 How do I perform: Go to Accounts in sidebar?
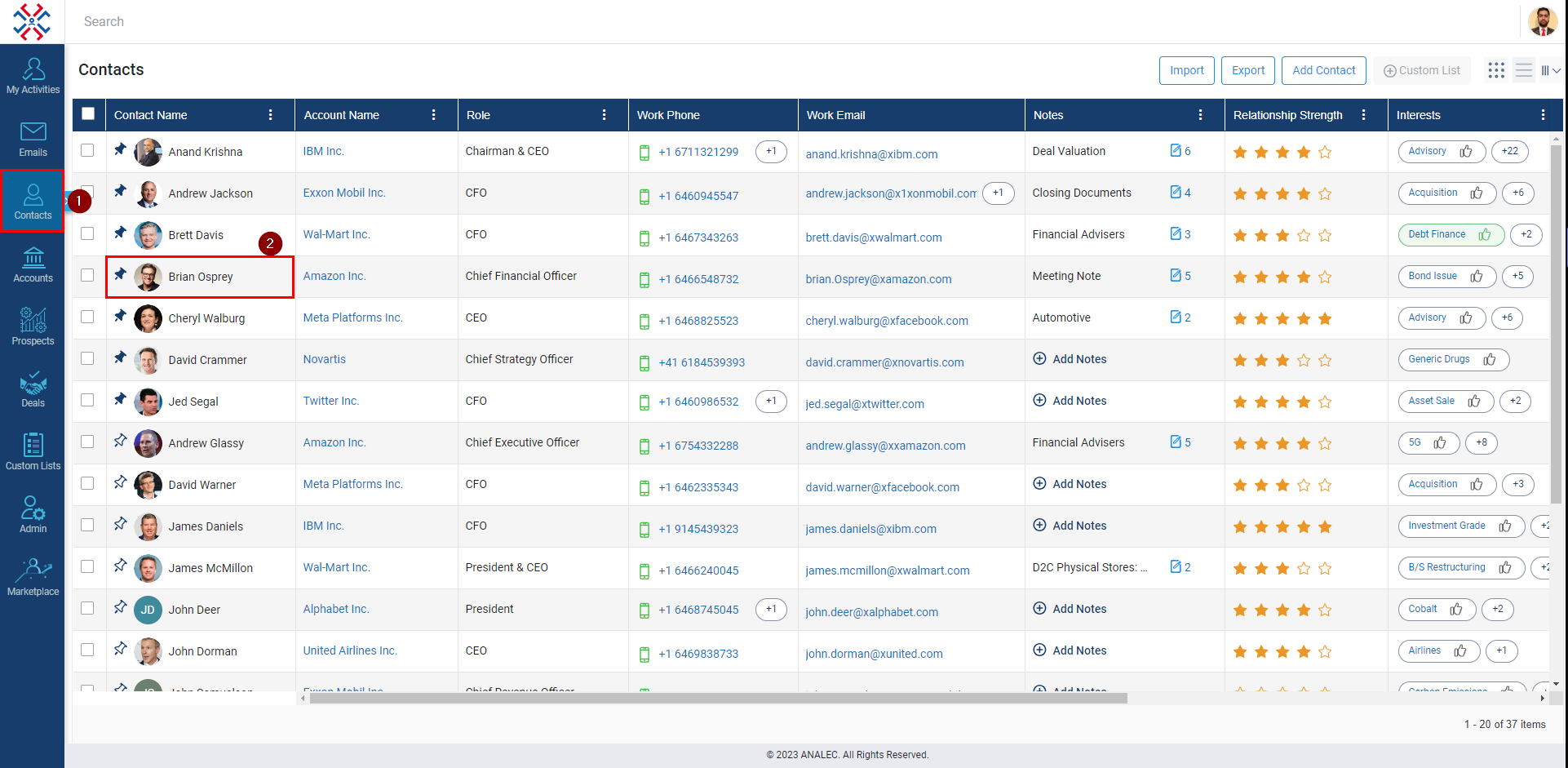coord(33,264)
